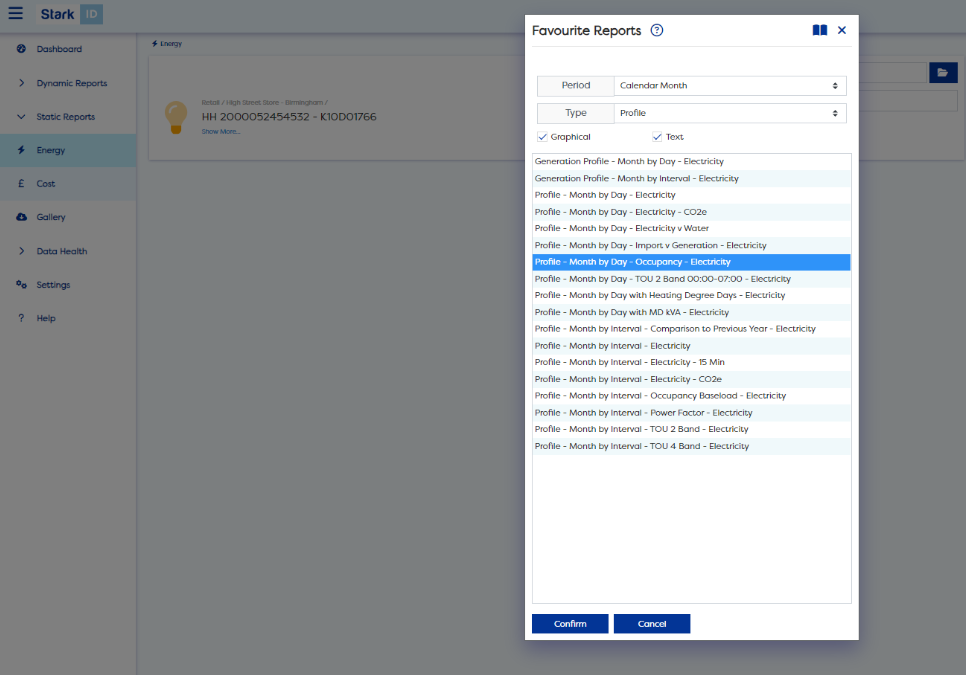Click meter title HH 2000052454532 - K10D01766
966x675 pixels.
(289, 116)
